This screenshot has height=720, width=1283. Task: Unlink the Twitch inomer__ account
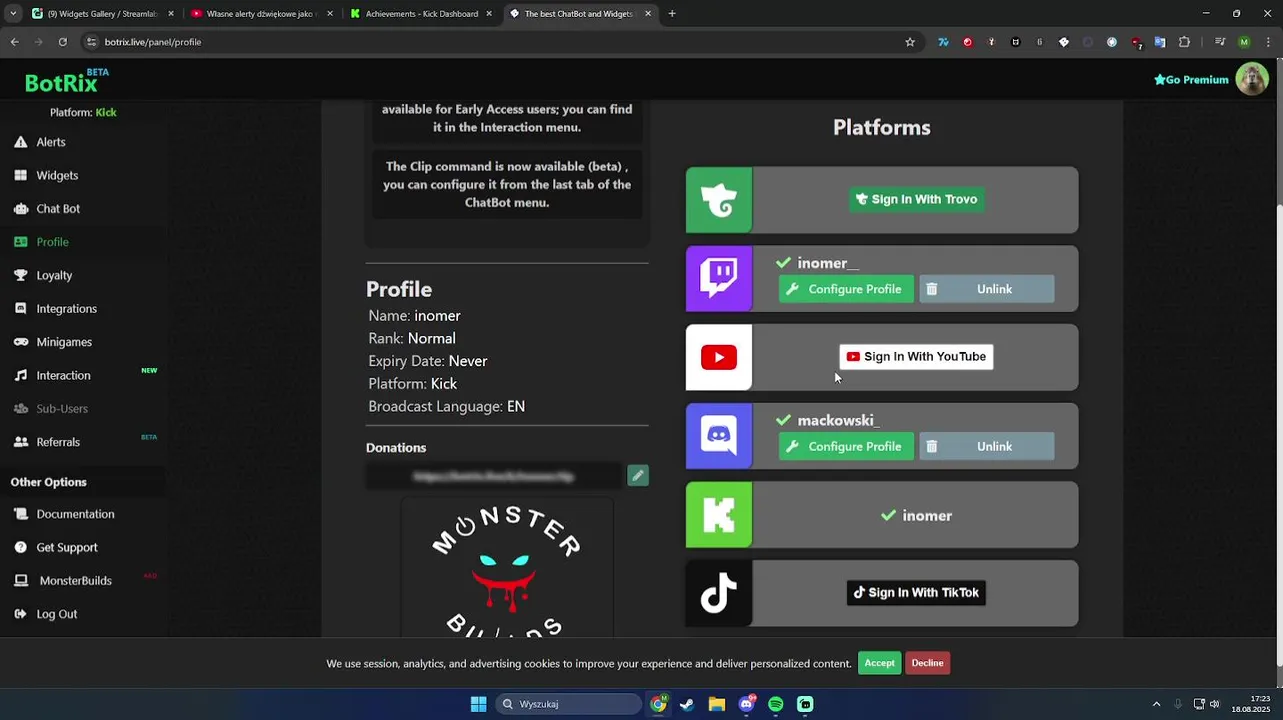(986, 289)
